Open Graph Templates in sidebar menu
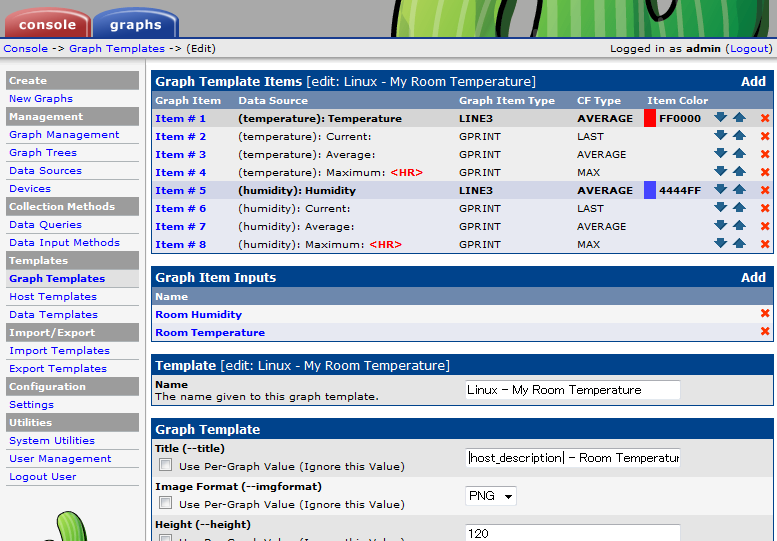Image resolution: width=777 pixels, height=541 pixels. click(x=57, y=278)
